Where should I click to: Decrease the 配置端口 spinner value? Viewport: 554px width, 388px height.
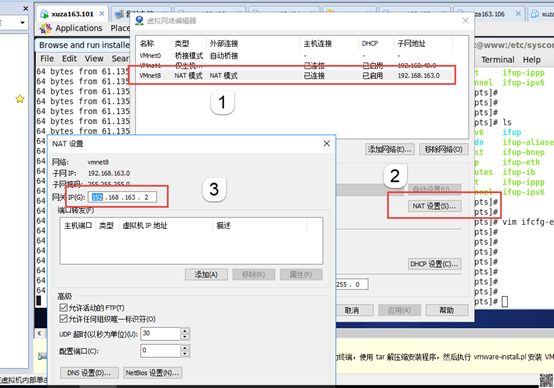coord(185,354)
